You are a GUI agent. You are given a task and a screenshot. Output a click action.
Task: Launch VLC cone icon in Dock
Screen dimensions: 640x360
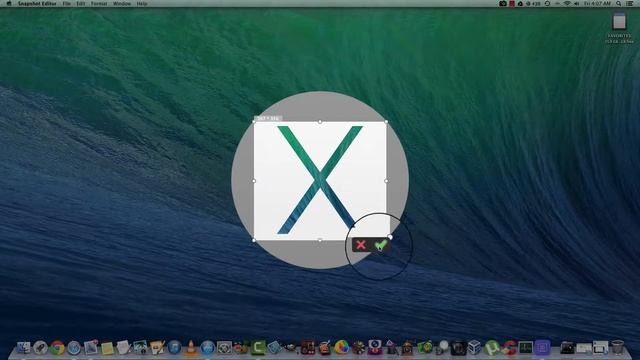click(191, 348)
